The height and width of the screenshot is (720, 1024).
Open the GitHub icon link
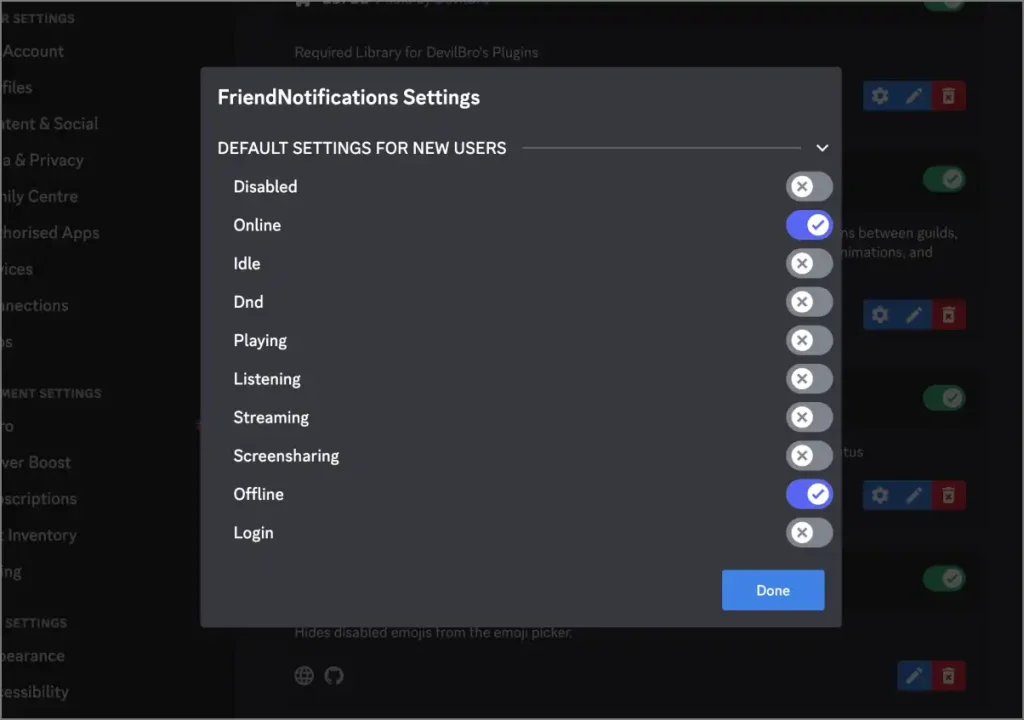coord(334,676)
